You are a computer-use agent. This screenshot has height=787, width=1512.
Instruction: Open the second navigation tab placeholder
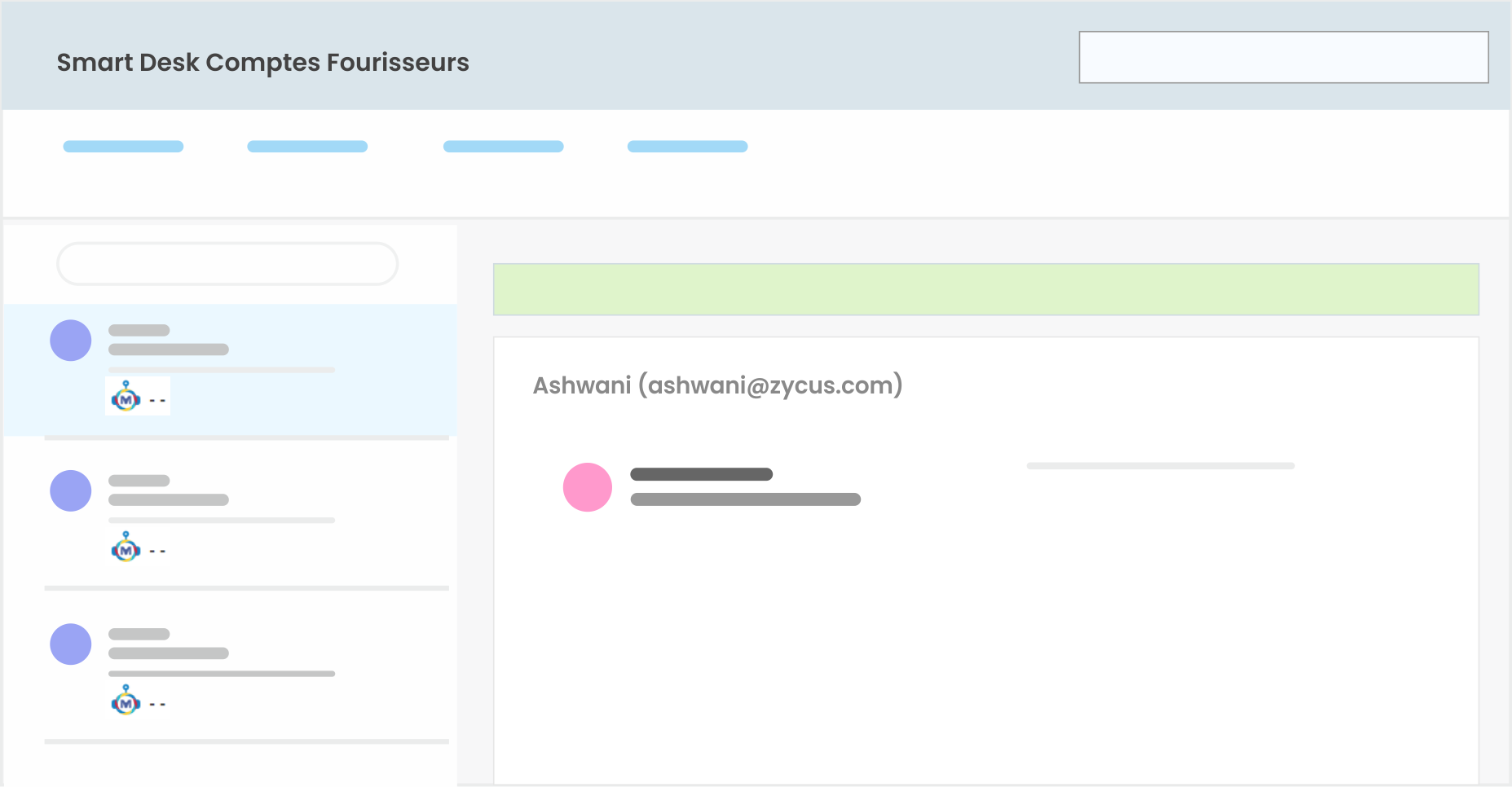(307, 147)
